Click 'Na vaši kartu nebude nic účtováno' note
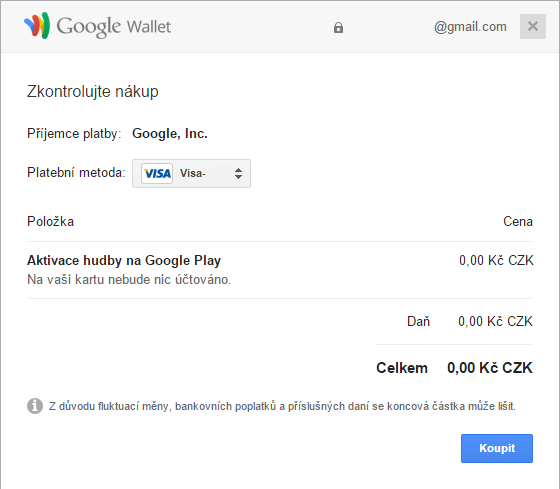 [x=129, y=280]
